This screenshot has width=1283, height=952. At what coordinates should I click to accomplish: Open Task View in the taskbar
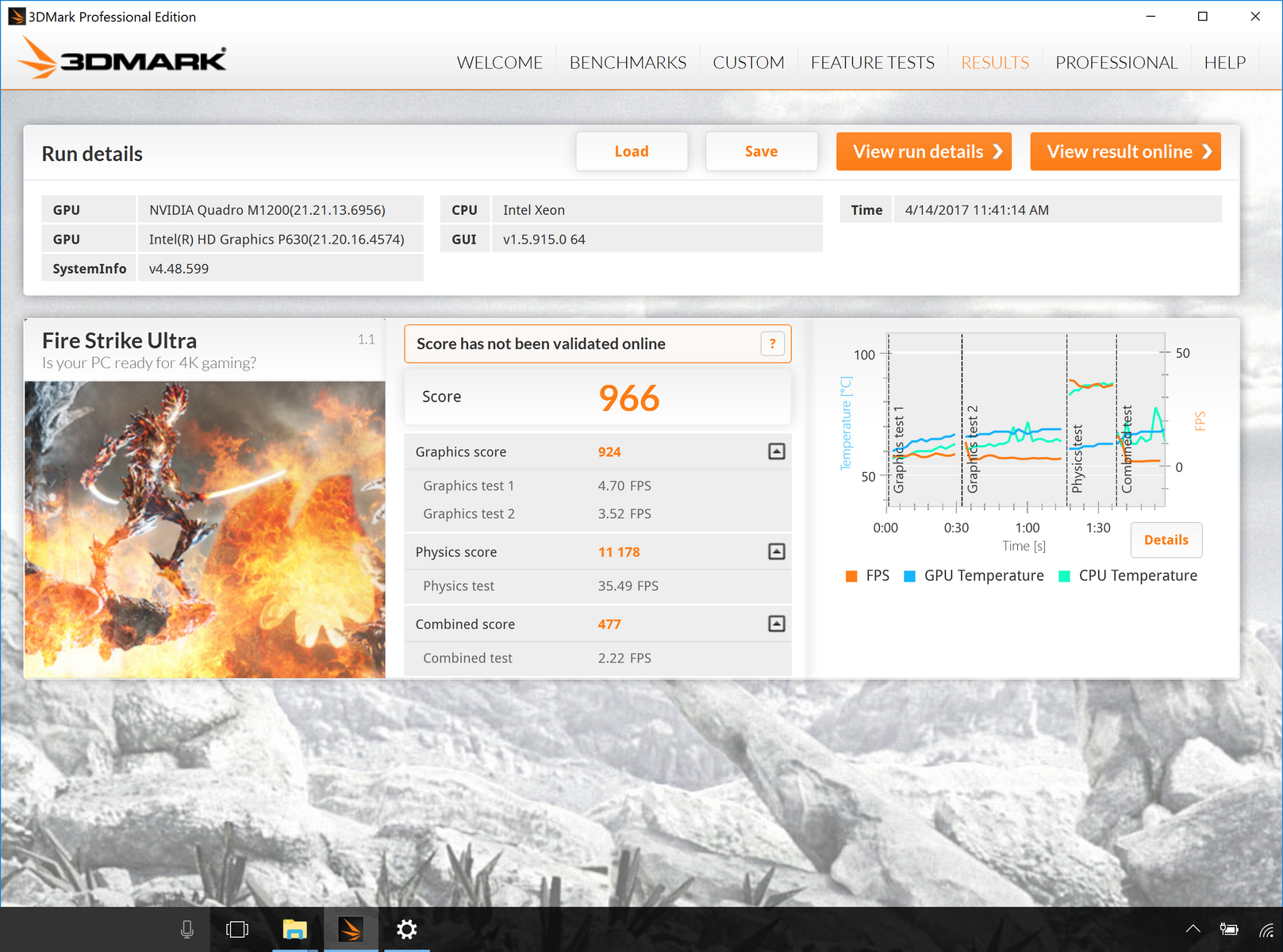[237, 929]
